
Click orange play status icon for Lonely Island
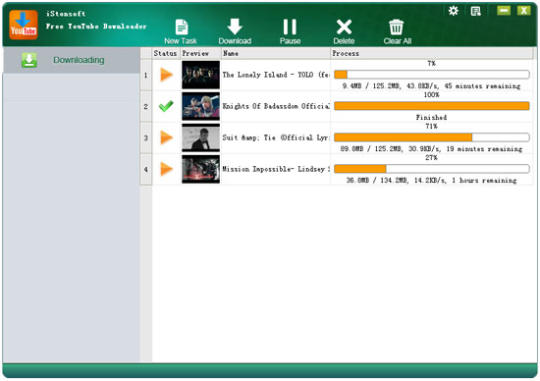click(x=166, y=74)
